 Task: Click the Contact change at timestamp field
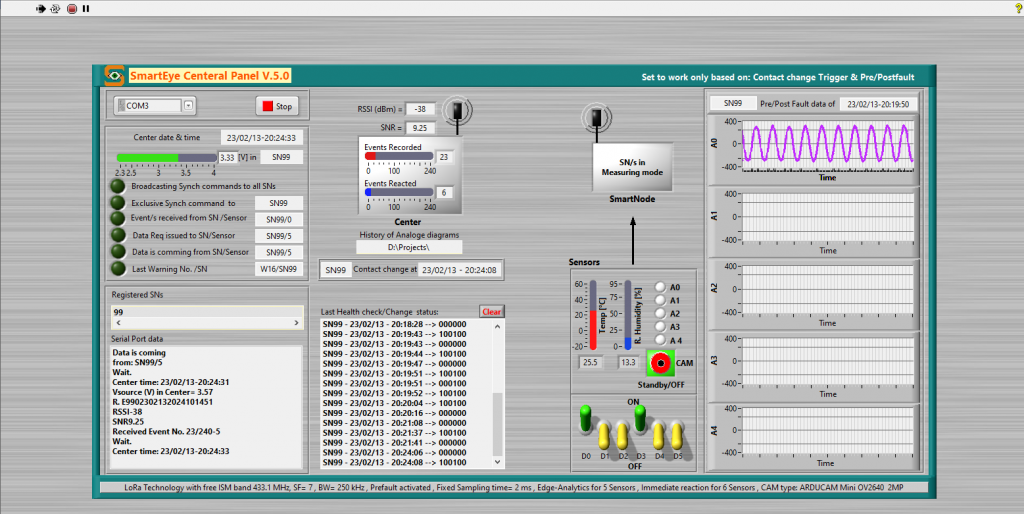coord(460,269)
